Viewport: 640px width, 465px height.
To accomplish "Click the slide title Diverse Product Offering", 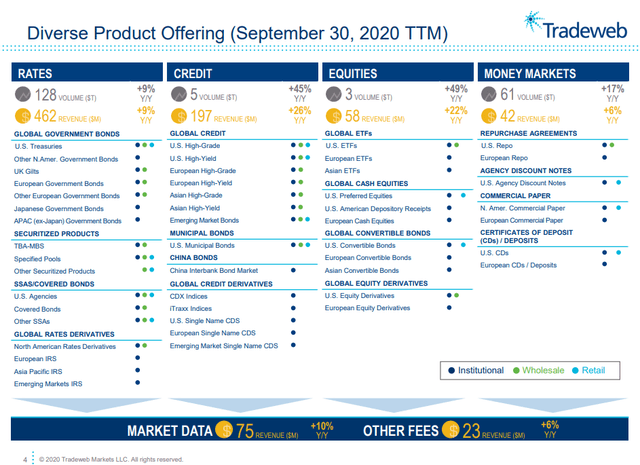I will (x=237, y=33).
